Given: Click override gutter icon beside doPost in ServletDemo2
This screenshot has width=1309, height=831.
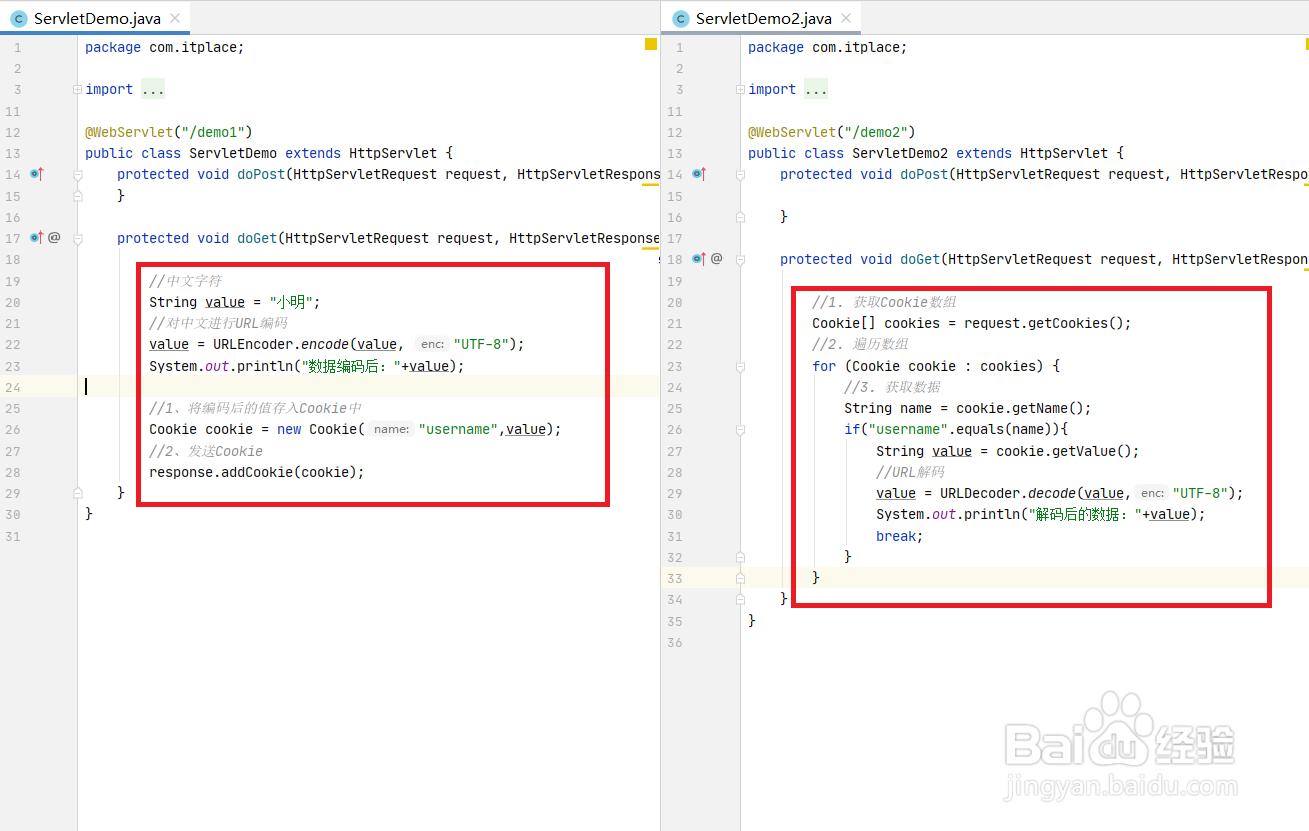Looking at the screenshot, I should pos(699,174).
